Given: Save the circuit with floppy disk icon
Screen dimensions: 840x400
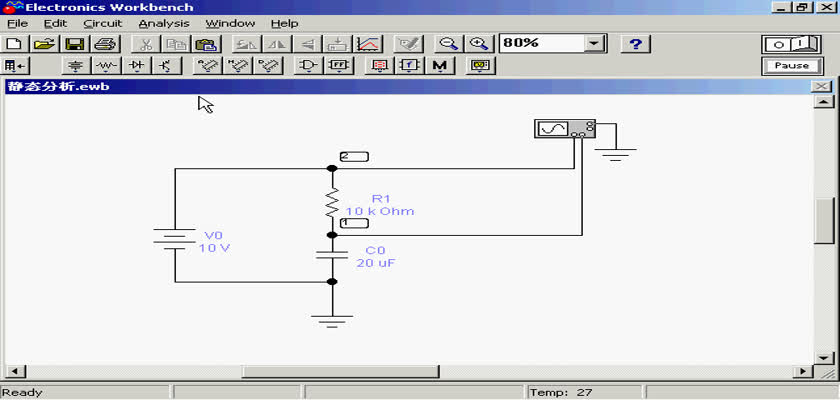Looking at the screenshot, I should (x=75, y=44).
